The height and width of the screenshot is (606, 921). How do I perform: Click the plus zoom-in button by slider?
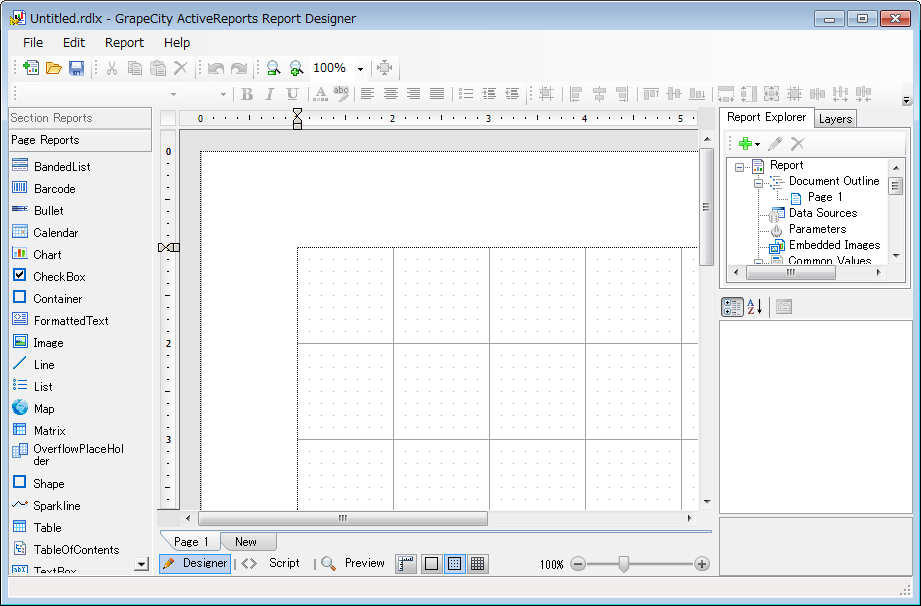click(701, 564)
